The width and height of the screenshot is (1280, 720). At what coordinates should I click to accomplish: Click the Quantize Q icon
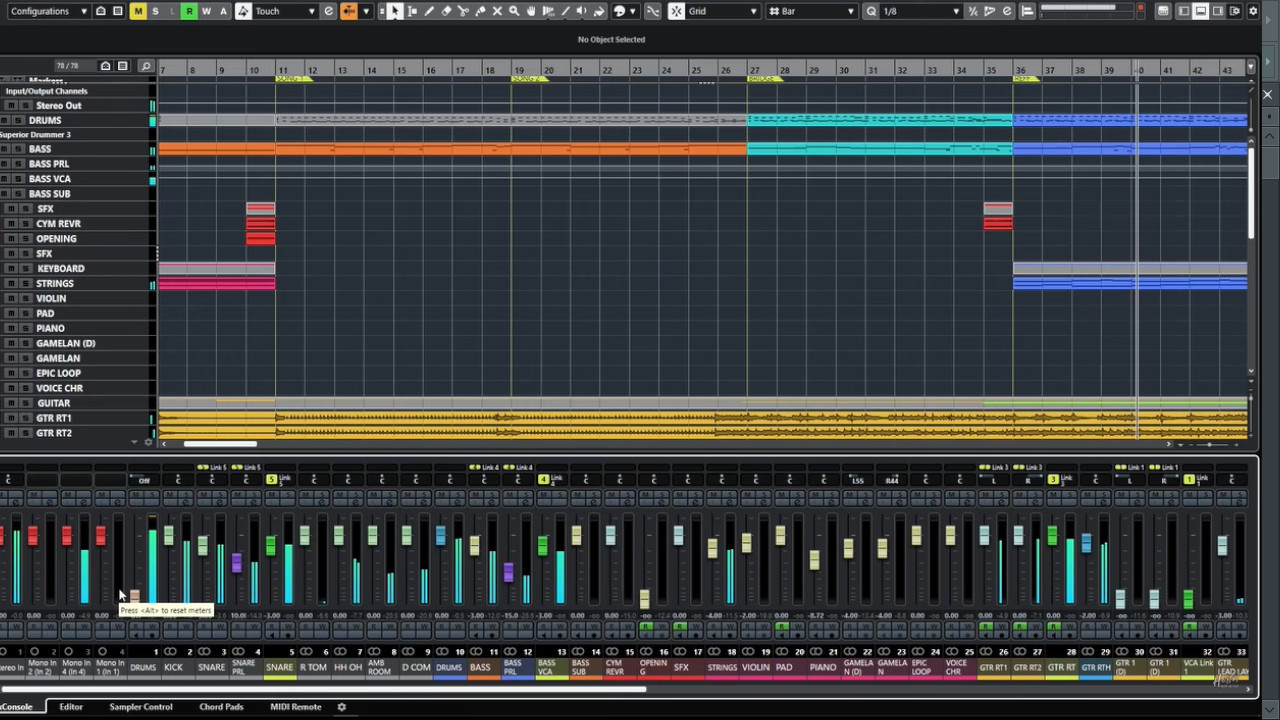tap(871, 11)
